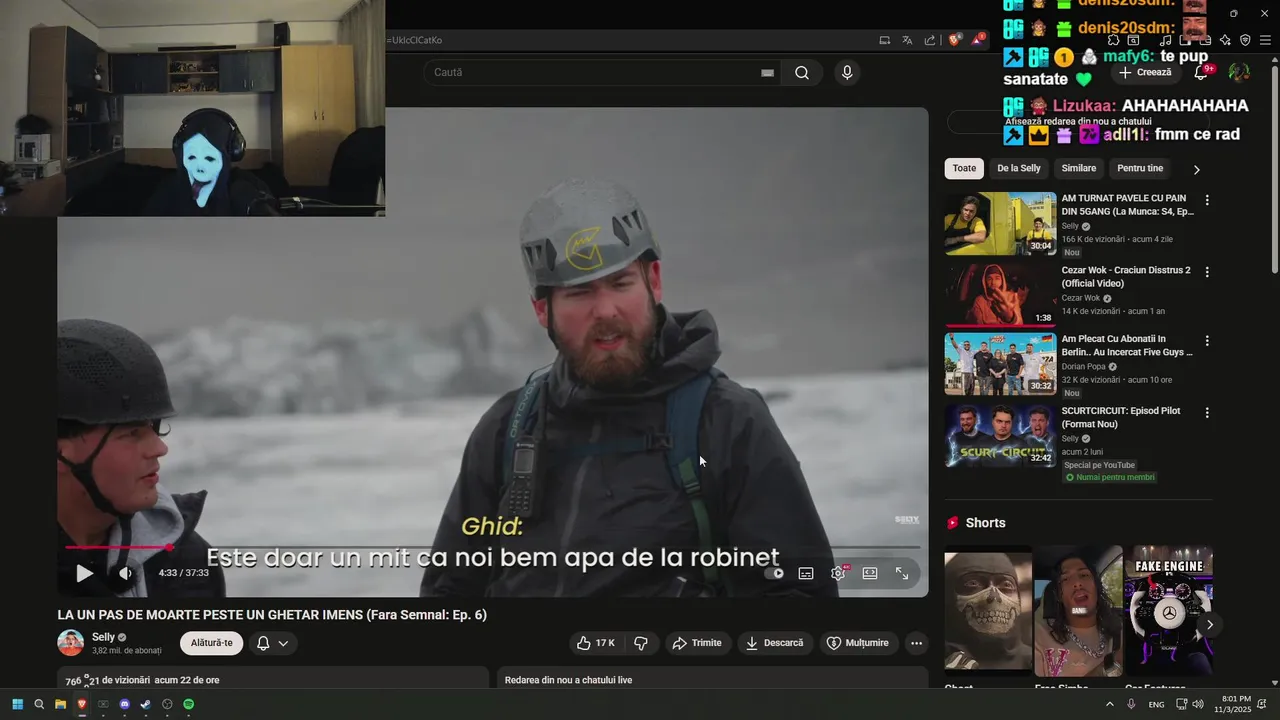Screen dimensions: 1280x720
Task: Open Discord from the taskbar
Action: click(x=124, y=704)
